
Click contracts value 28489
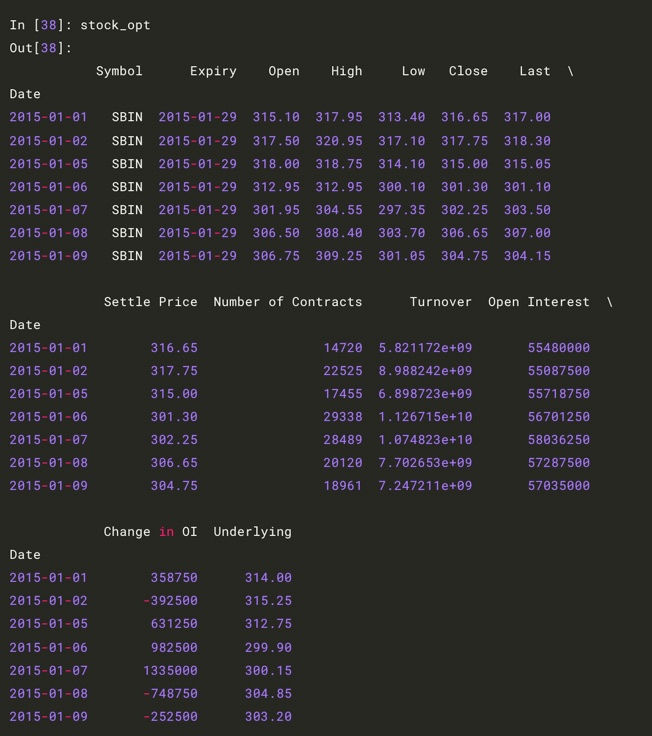click(343, 440)
